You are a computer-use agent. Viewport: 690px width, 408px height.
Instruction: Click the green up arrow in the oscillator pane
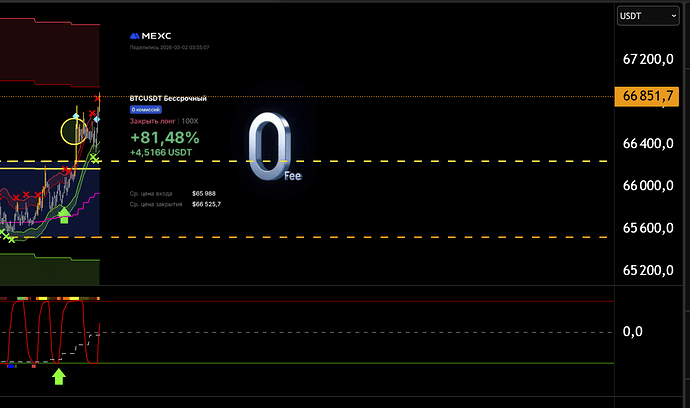click(x=58, y=376)
